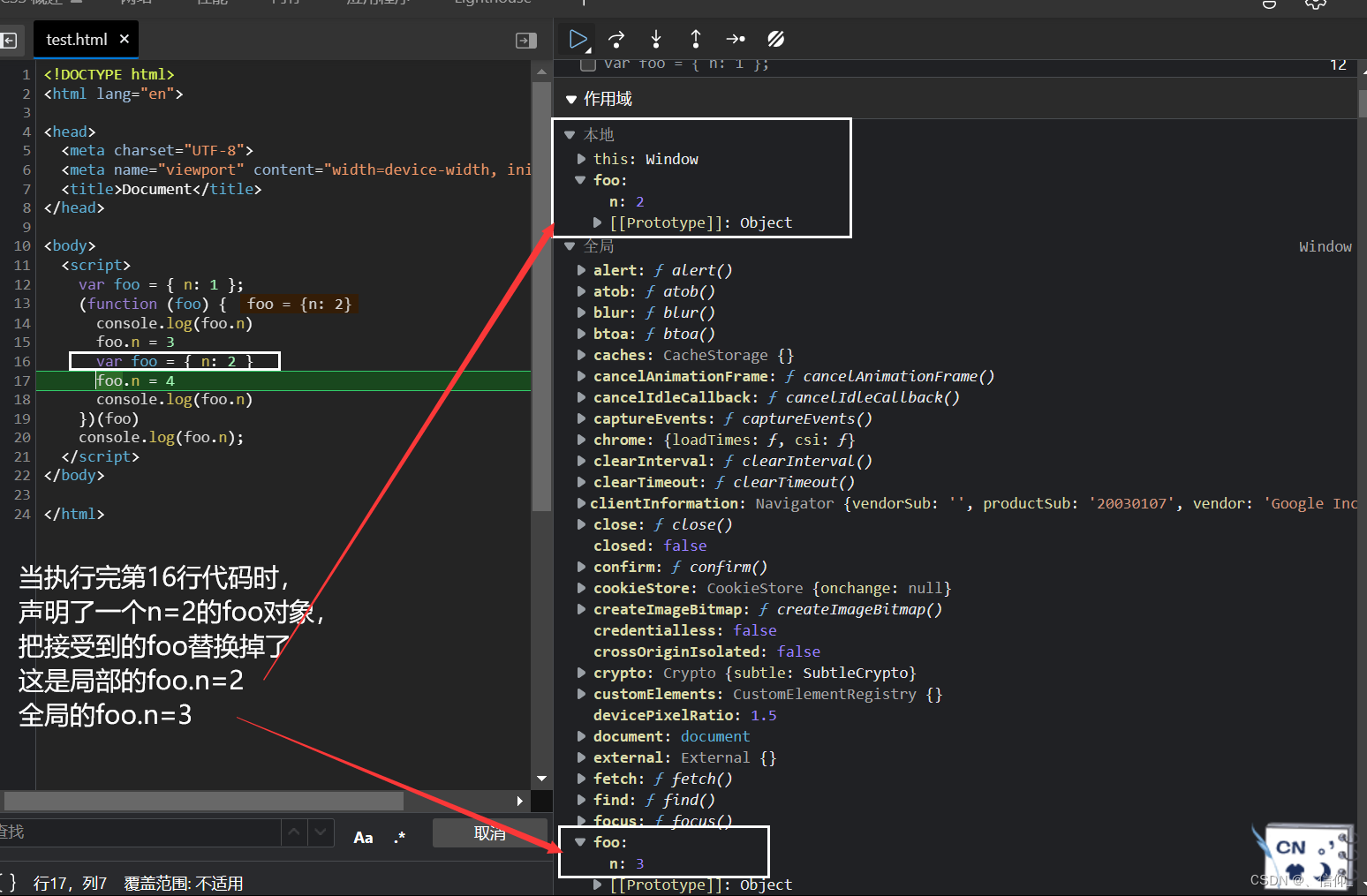Click the vertical scrollbar up arrow in editor

point(541,71)
